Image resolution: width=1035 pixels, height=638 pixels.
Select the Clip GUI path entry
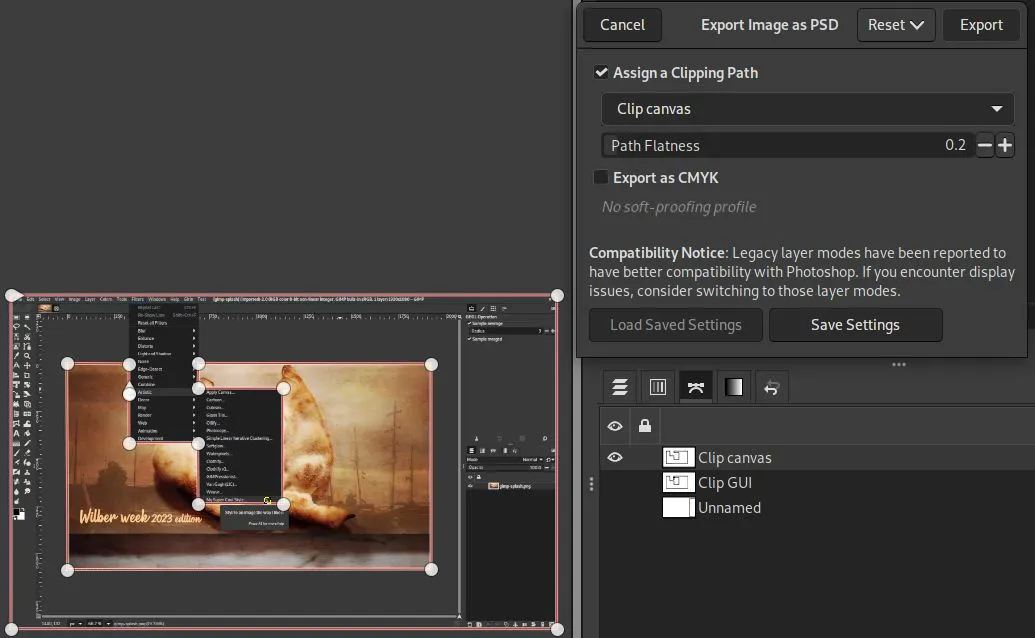coord(722,482)
